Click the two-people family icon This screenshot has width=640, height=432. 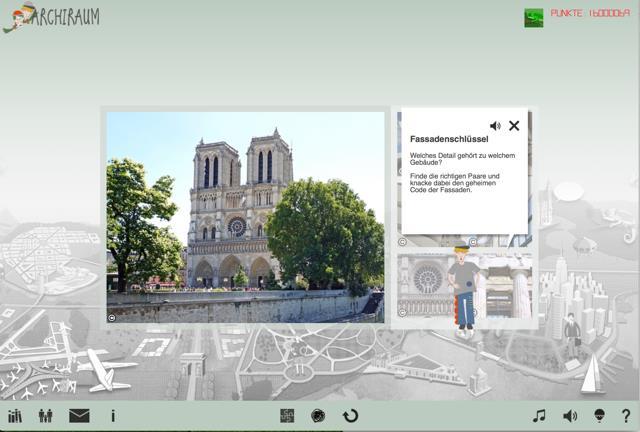[x=45, y=416]
